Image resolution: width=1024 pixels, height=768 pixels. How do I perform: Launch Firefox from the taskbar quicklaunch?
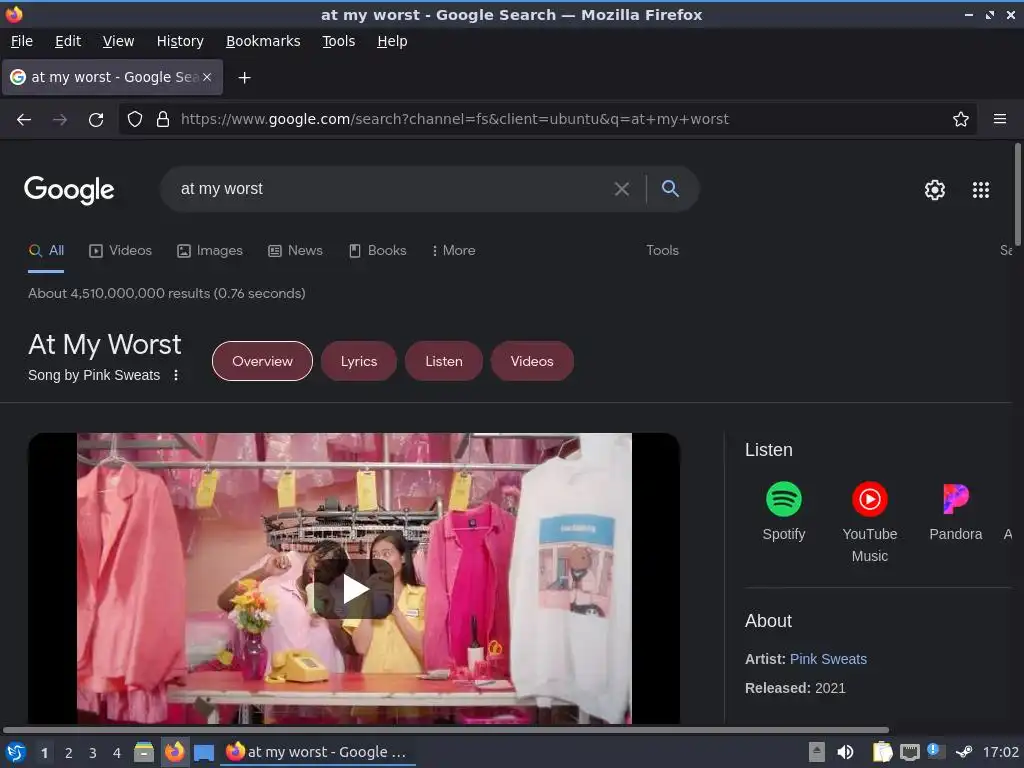pos(174,752)
